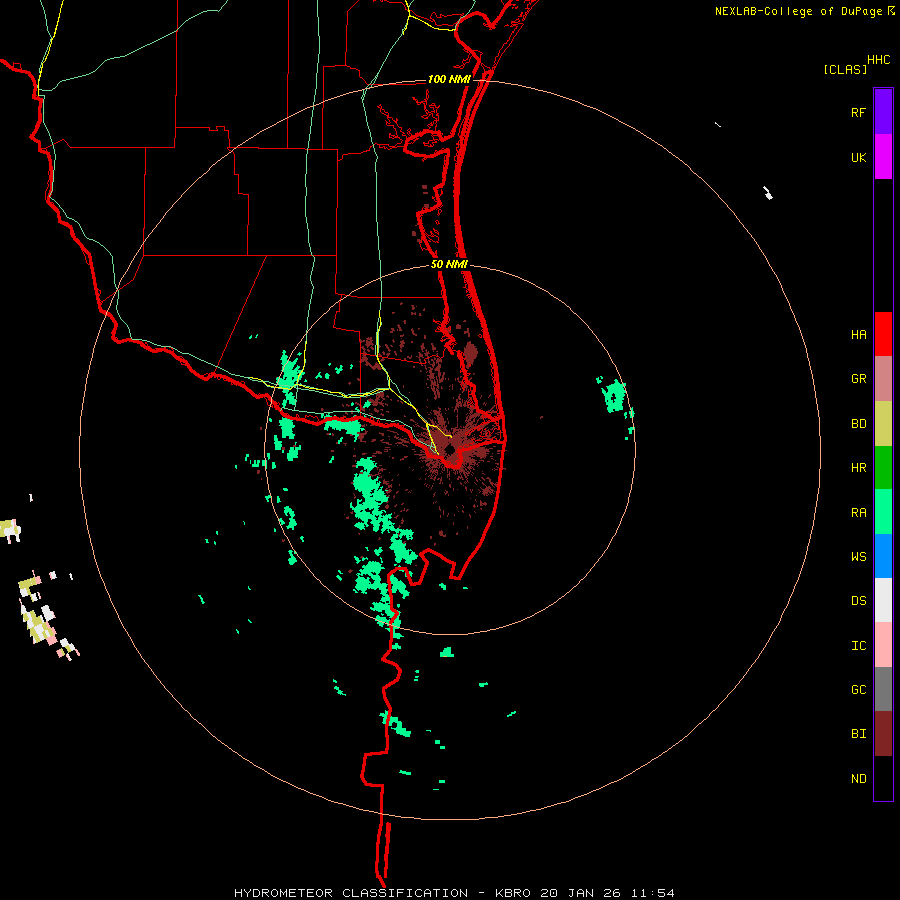The image size is (900, 900).
Task: Pick the dark brown BI legend swatch
Action: tap(883, 734)
